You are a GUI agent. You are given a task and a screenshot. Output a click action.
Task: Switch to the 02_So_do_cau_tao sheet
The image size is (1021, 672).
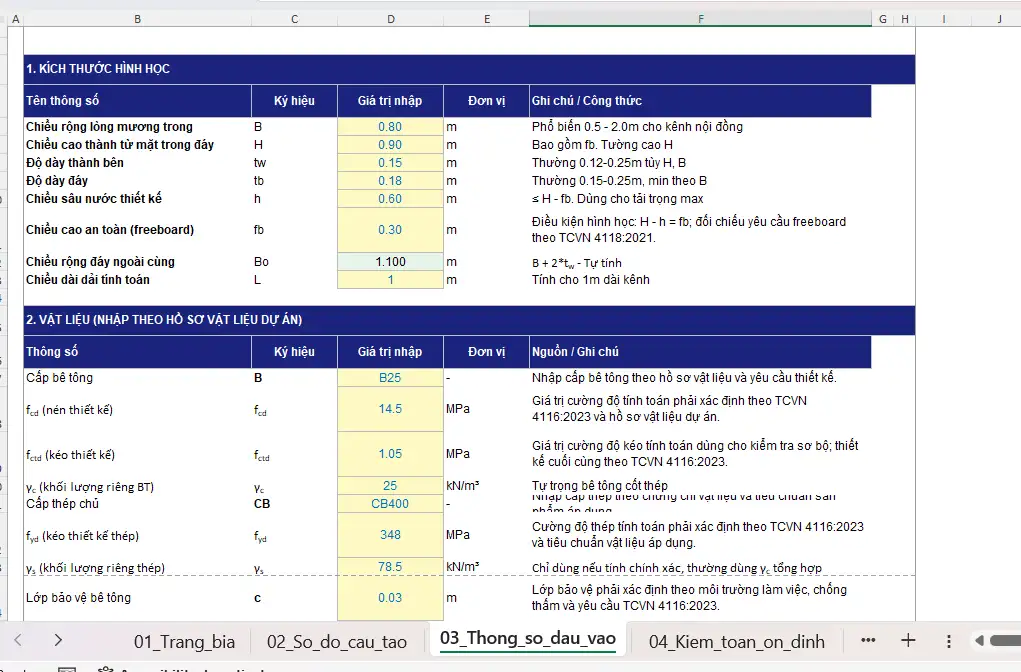tap(337, 641)
